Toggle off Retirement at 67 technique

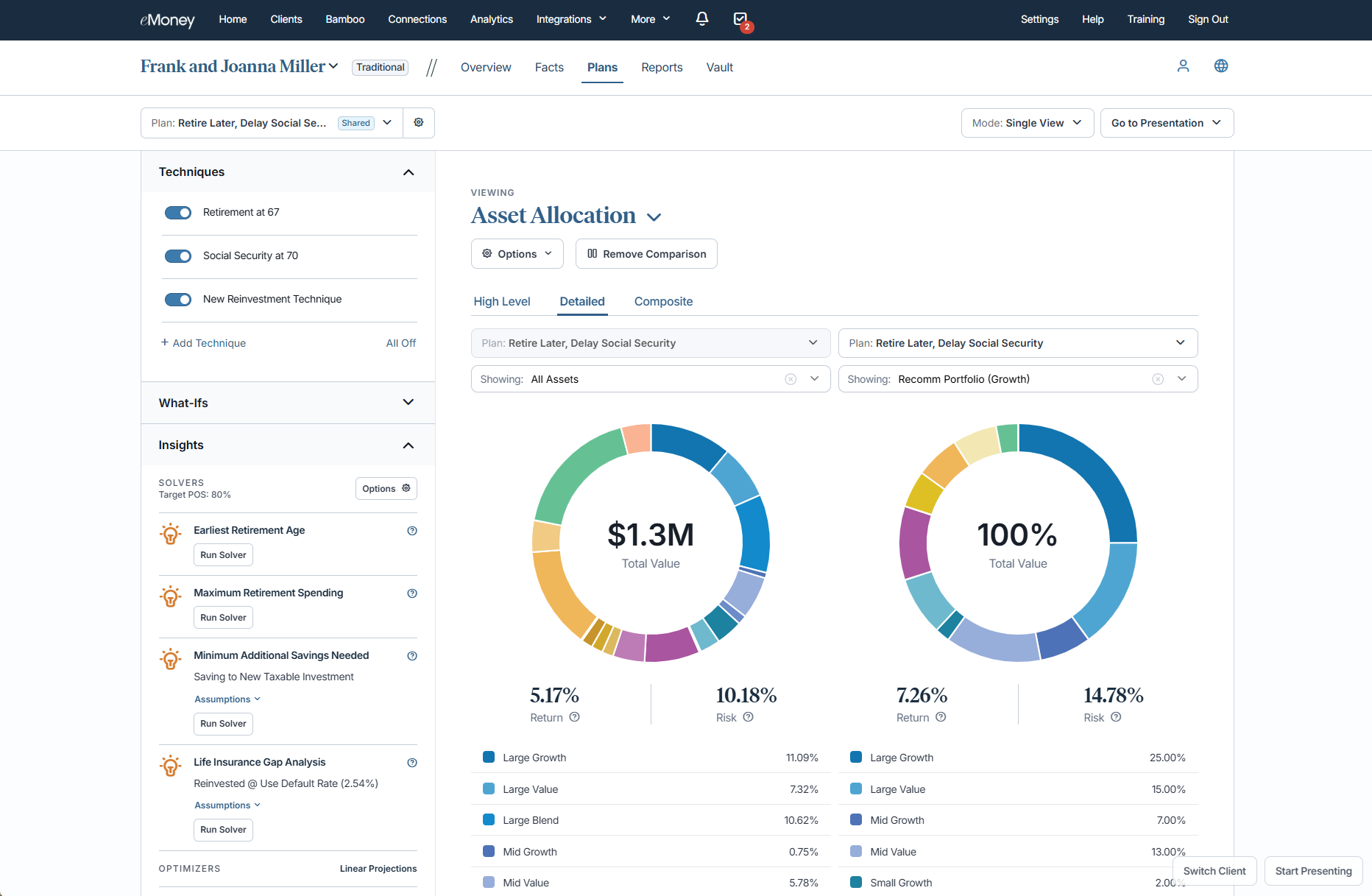coord(178,213)
